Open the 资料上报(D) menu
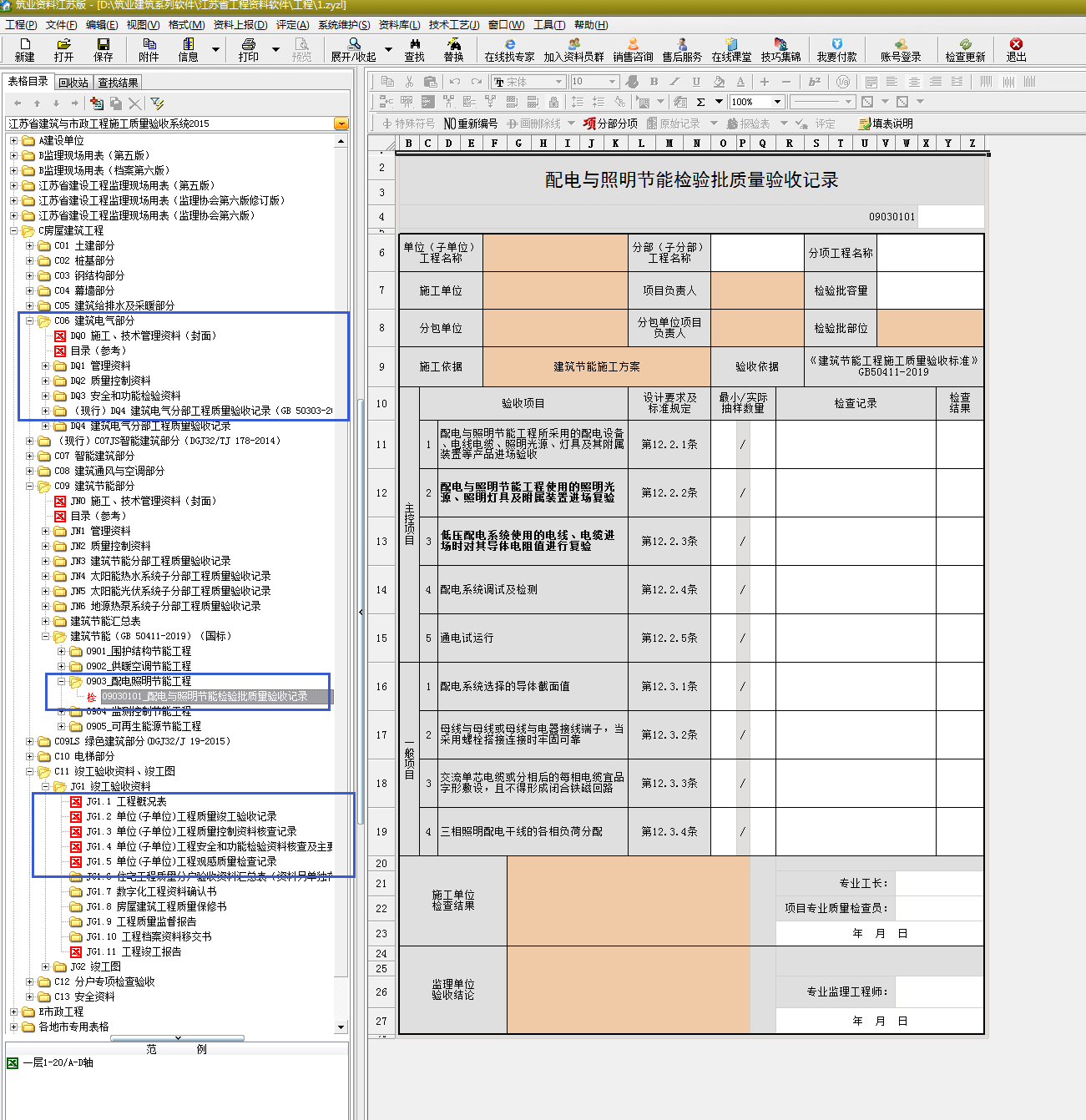 (240, 25)
